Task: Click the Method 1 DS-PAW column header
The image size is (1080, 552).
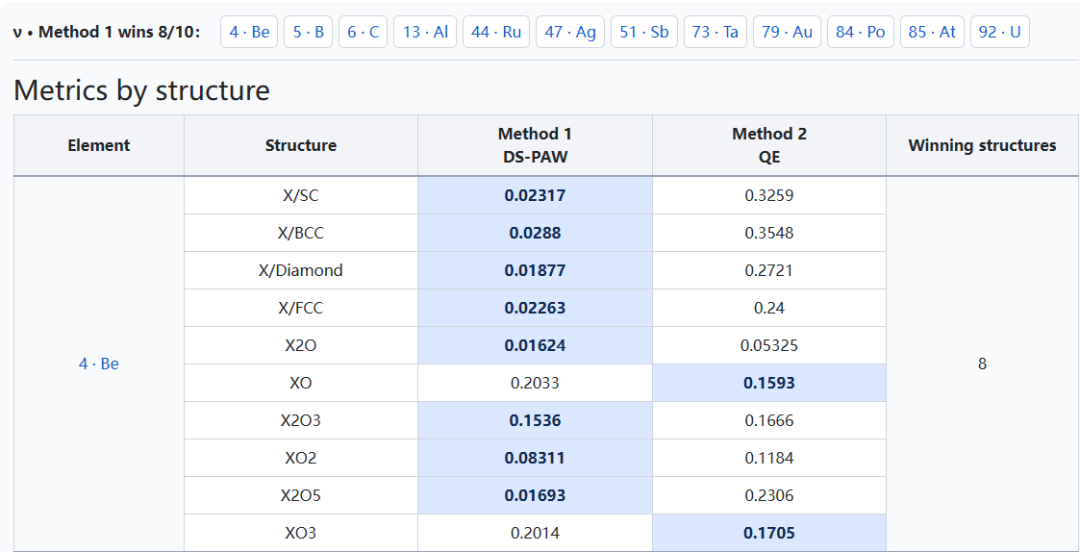Action: (534, 145)
